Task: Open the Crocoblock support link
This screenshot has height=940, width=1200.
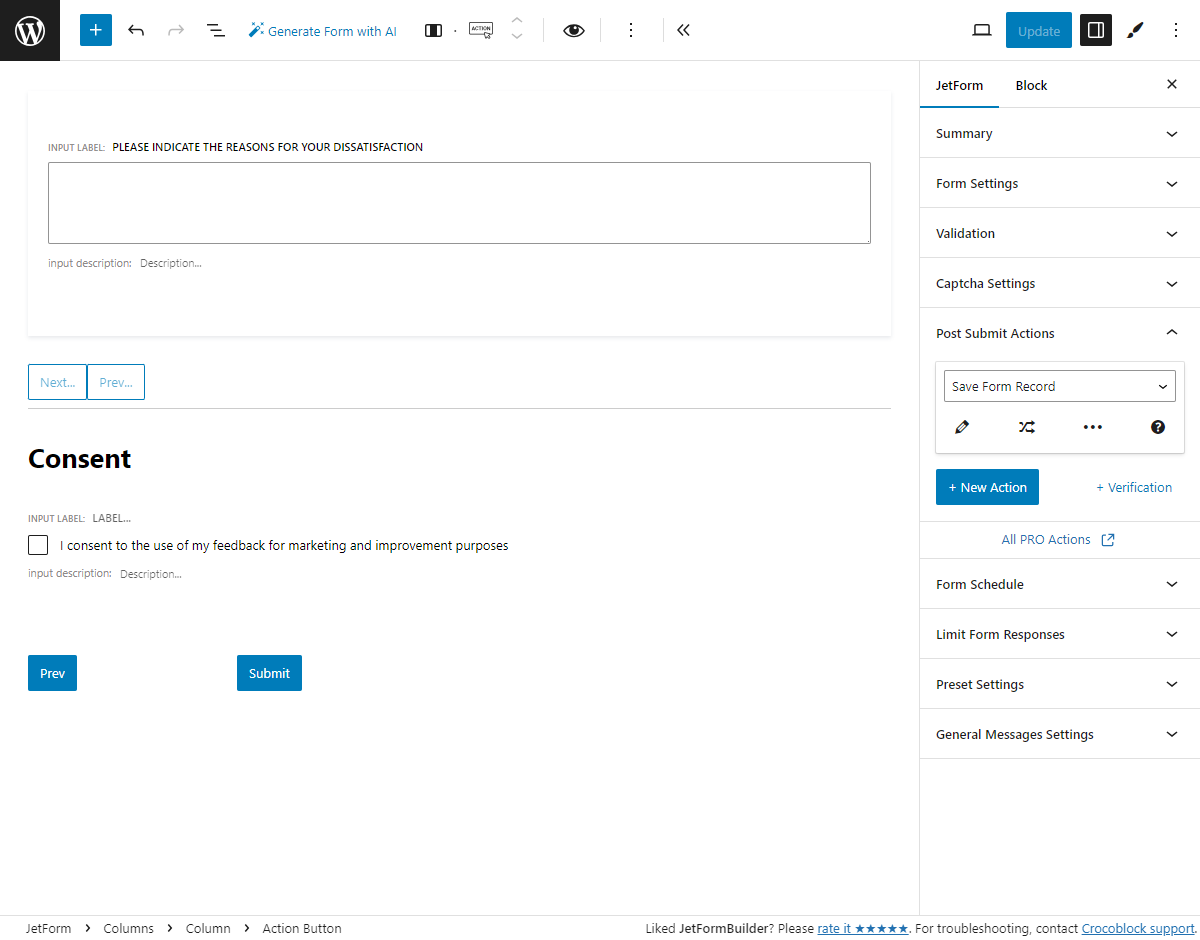Action: pos(1137,928)
